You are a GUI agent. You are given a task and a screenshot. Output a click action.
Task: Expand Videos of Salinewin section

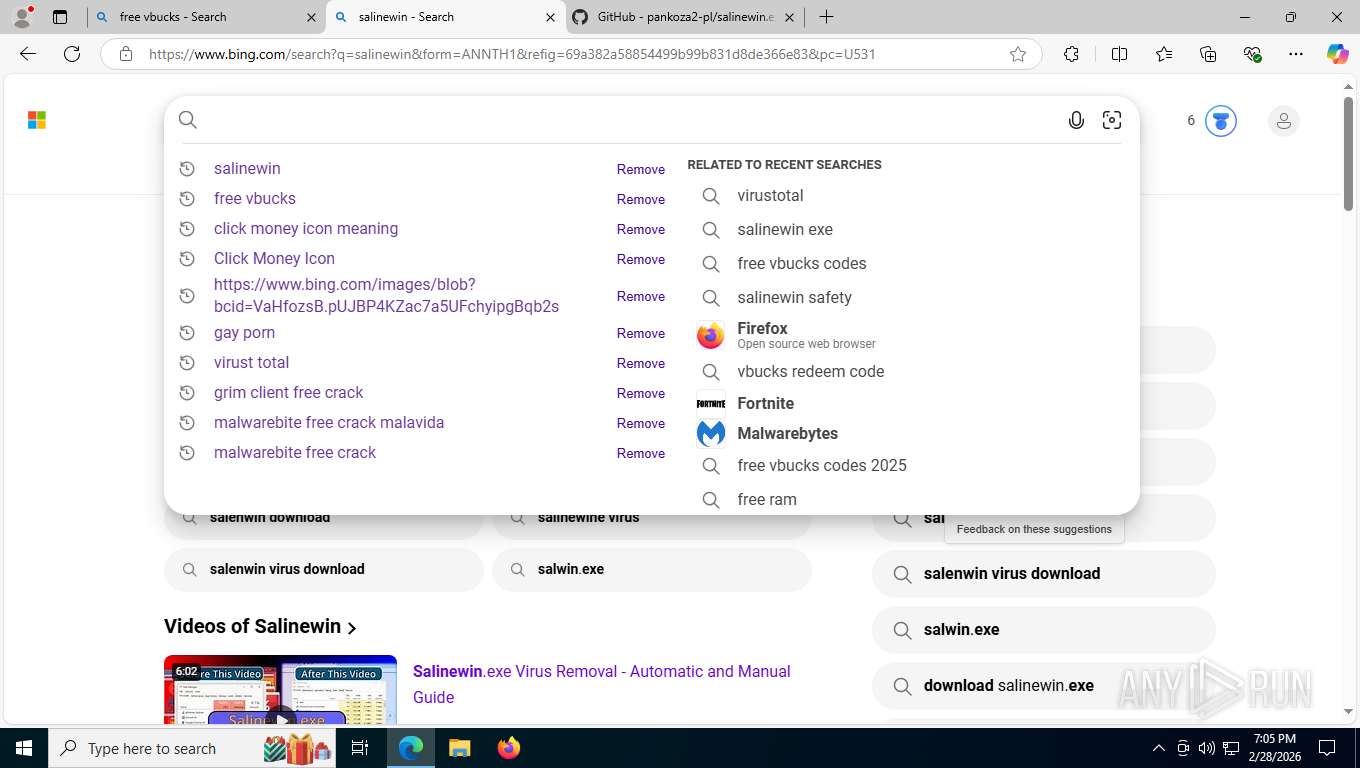[261, 627]
